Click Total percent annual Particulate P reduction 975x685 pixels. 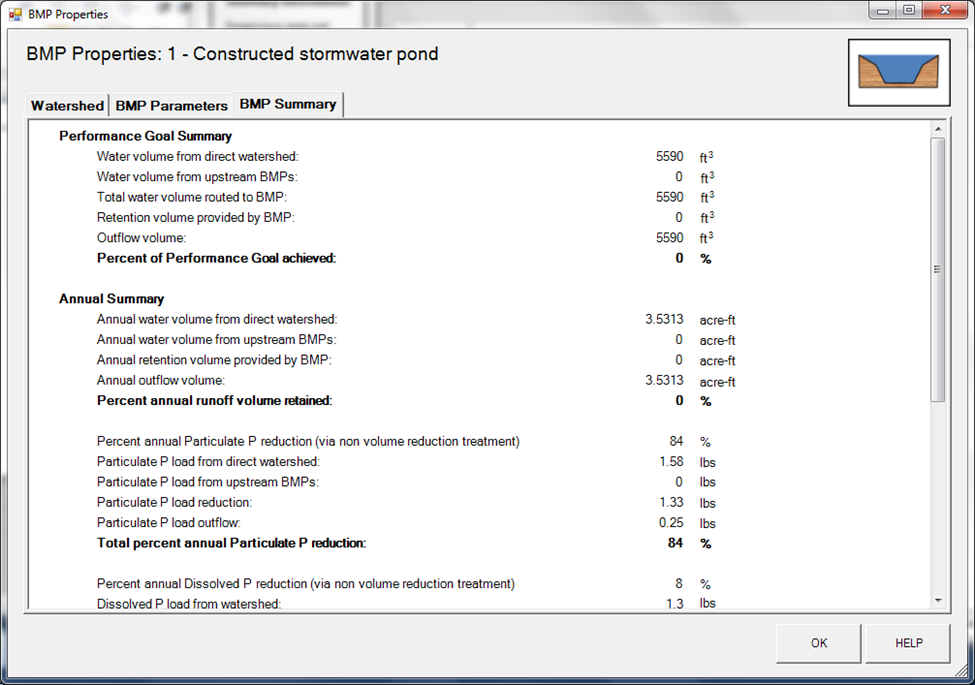pos(231,544)
